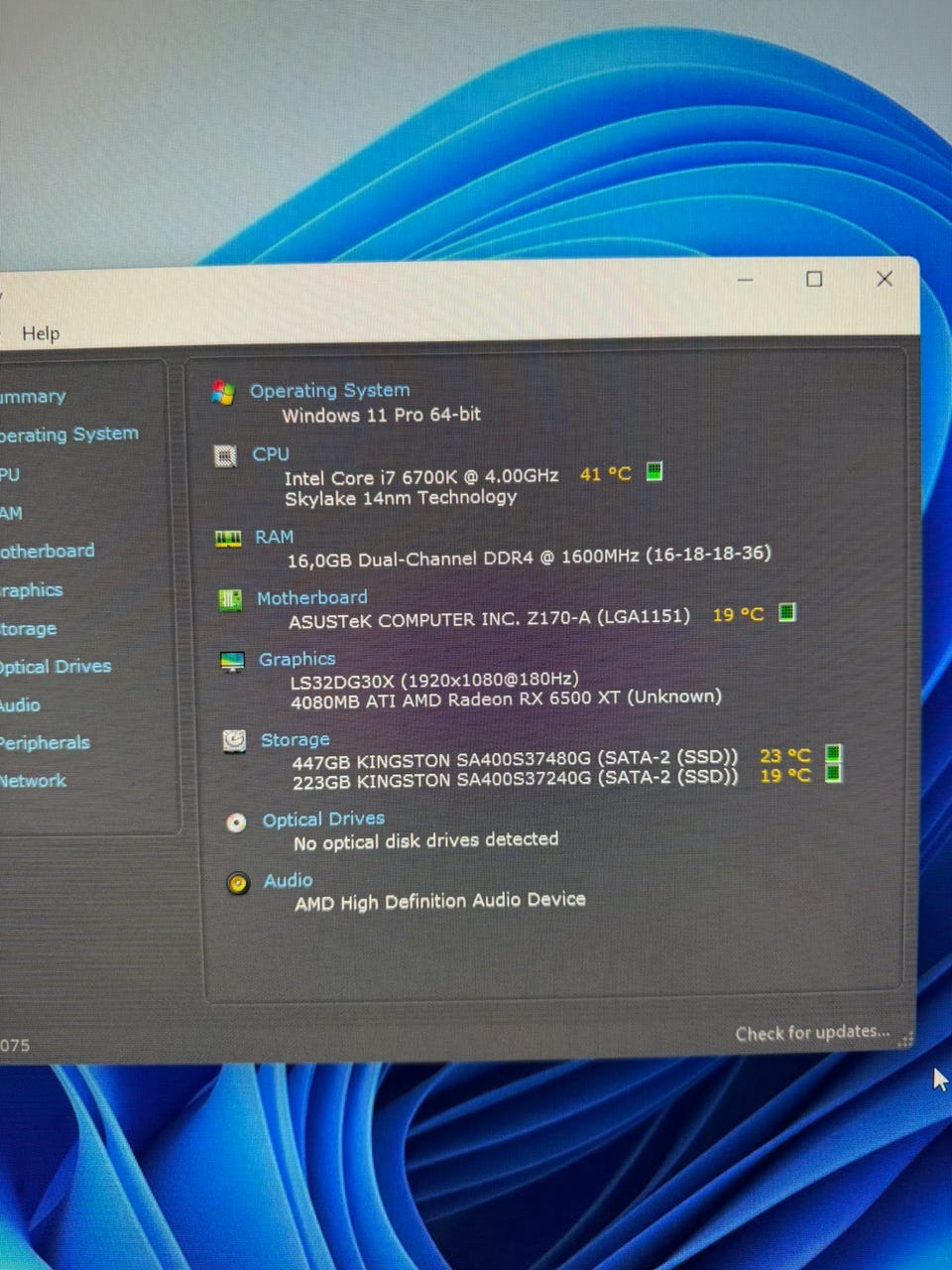Click the Motherboard section icon
Screen dimensions: 952x1270
[230, 600]
